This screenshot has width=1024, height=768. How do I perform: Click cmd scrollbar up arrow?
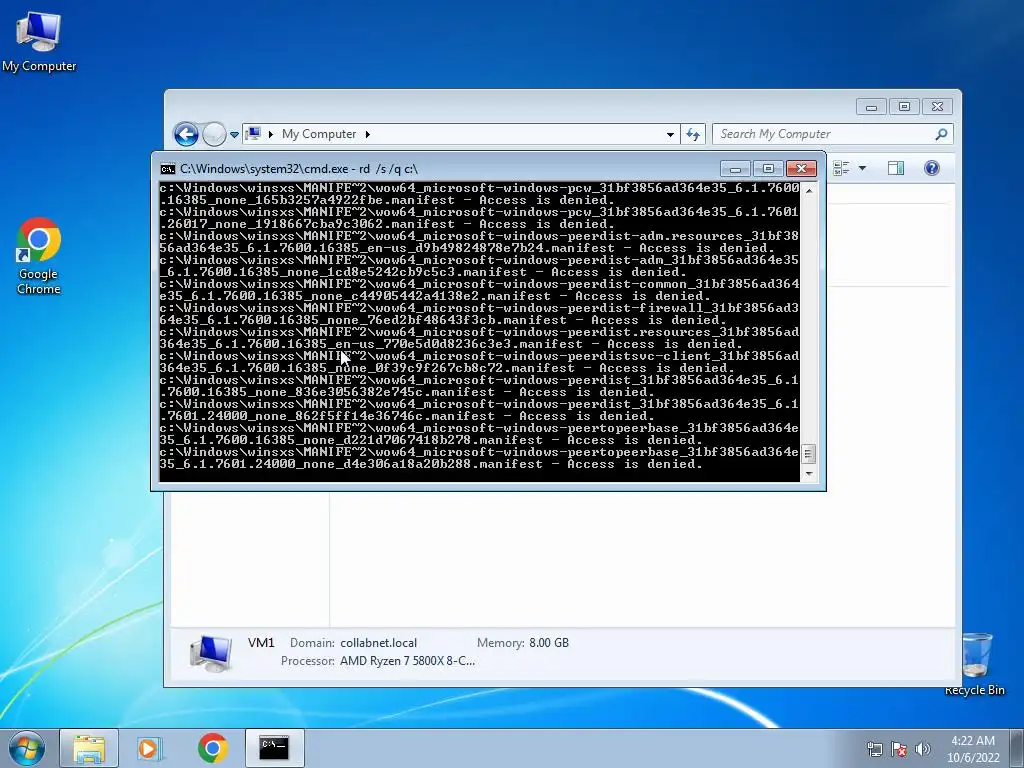click(809, 191)
